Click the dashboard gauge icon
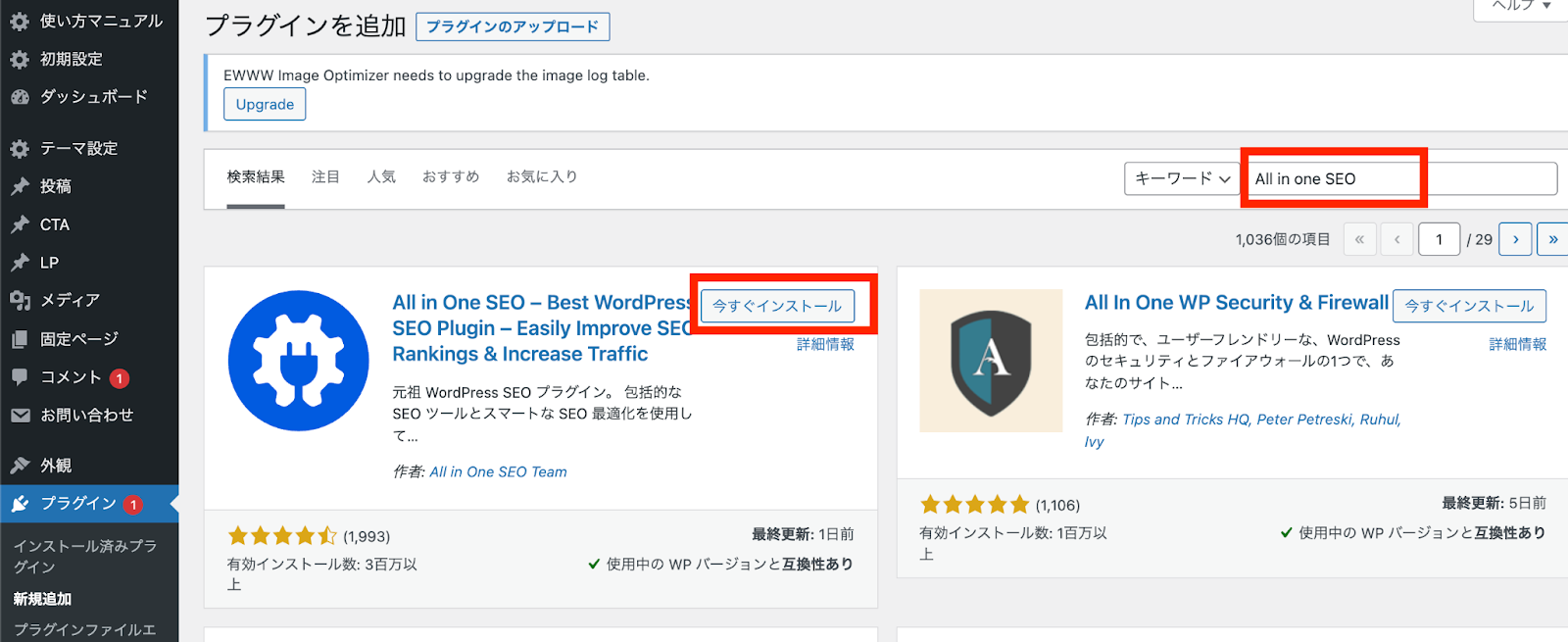Viewport: 1568px width, 642px height. tap(20, 97)
